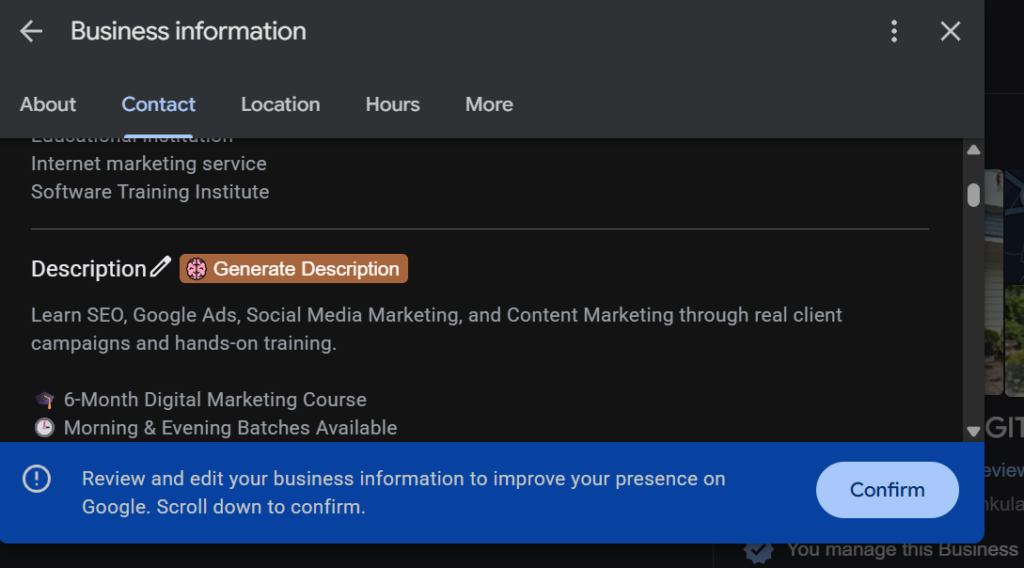Click 'You manage this Business' text behind dialog

click(x=902, y=550)
